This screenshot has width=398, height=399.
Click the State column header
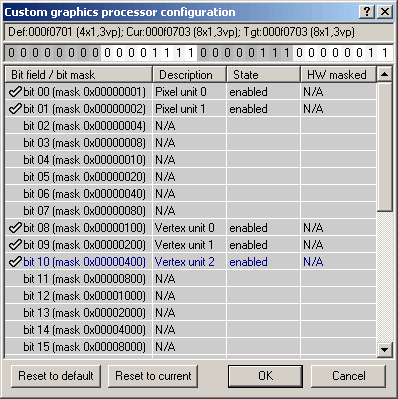click(x=264, y=75)
